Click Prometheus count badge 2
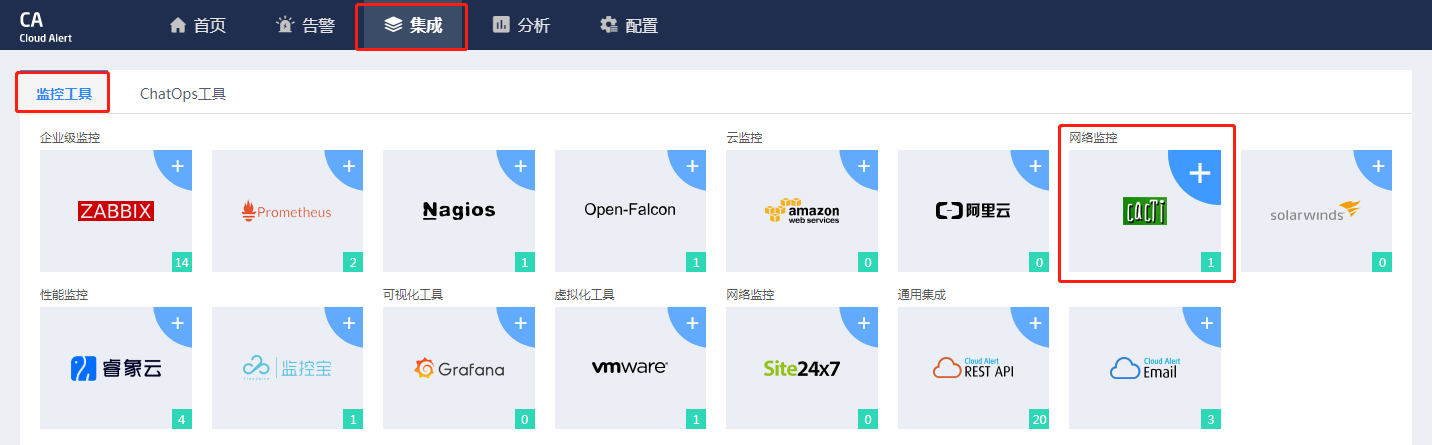 click(x=353, y=263)
